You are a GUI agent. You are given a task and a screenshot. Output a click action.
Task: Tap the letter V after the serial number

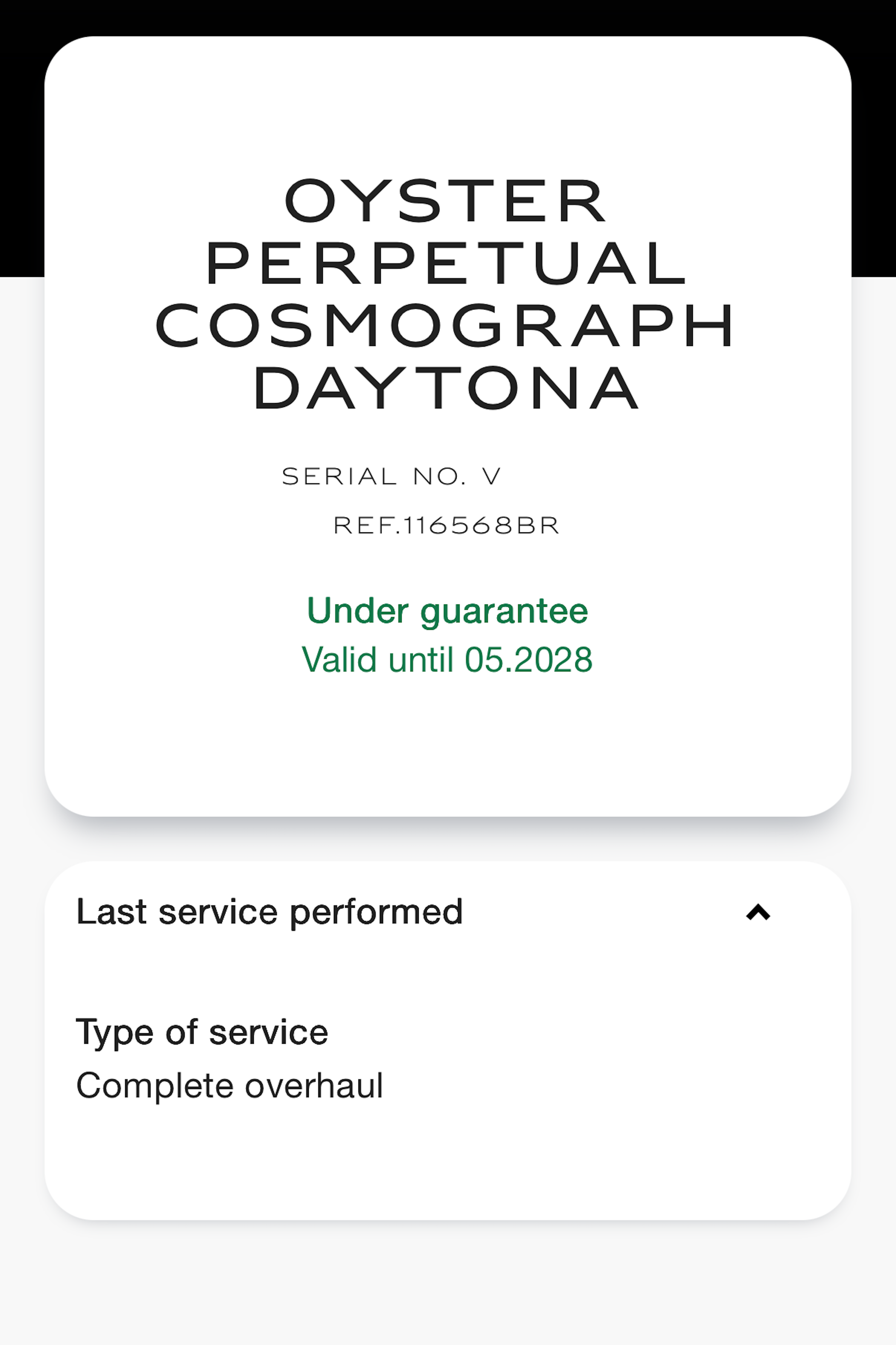point(491,476)
